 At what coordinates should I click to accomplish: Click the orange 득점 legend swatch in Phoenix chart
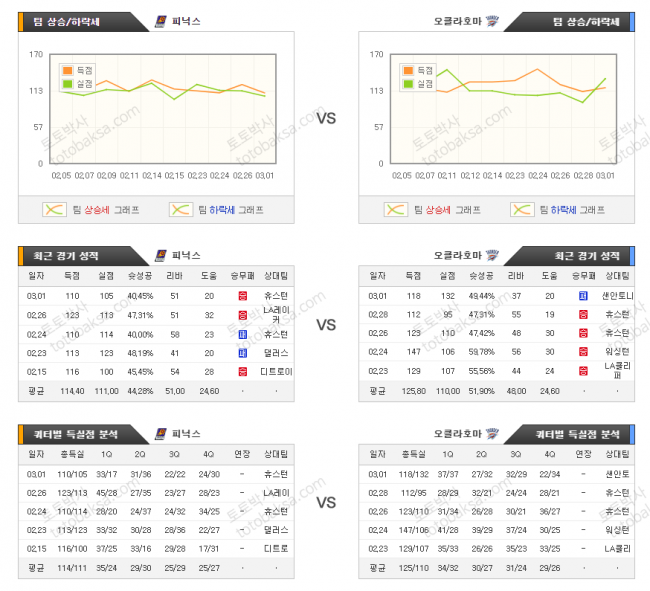pos(68,70)
